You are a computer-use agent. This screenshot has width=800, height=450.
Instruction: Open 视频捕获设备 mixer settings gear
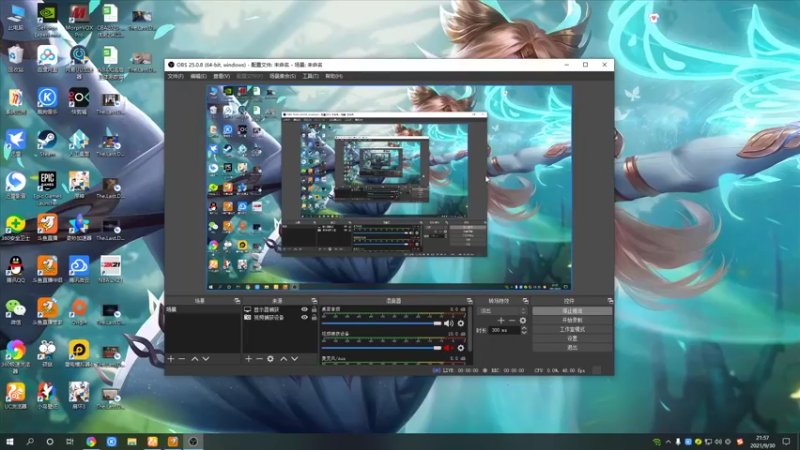pos(461,348)
